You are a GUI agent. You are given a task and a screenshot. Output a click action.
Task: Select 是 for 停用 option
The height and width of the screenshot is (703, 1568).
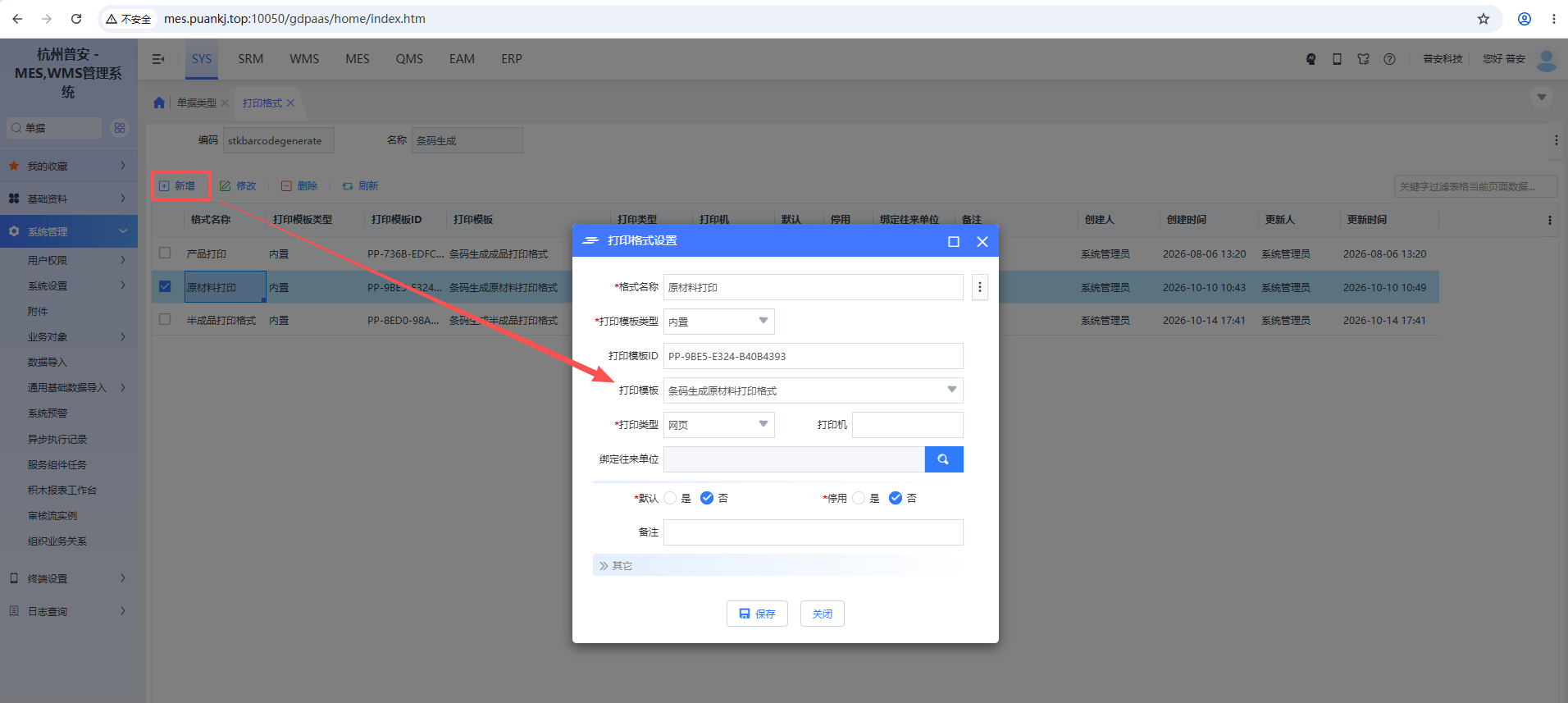pyautogui.click(x=859, y=498)
